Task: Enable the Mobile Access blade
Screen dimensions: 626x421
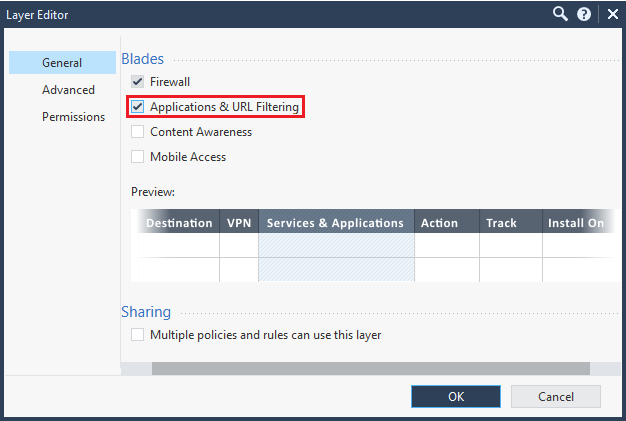Action: click(137, 156)
